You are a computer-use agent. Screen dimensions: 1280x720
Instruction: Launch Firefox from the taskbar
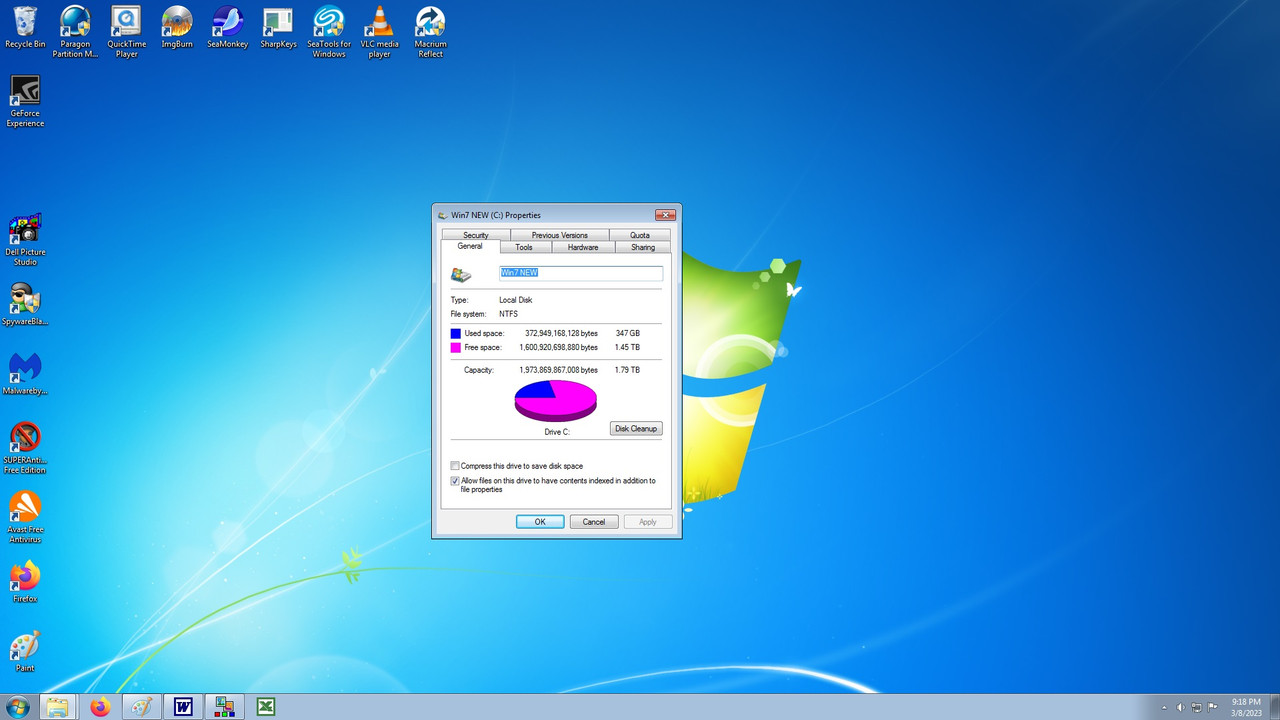(x=100, y=707)
